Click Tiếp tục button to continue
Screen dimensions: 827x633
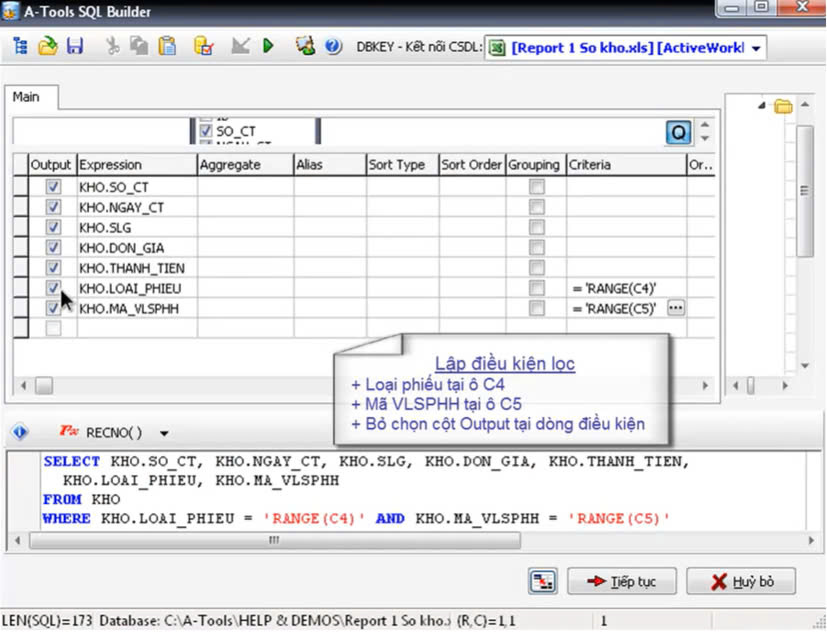(622, 581)
